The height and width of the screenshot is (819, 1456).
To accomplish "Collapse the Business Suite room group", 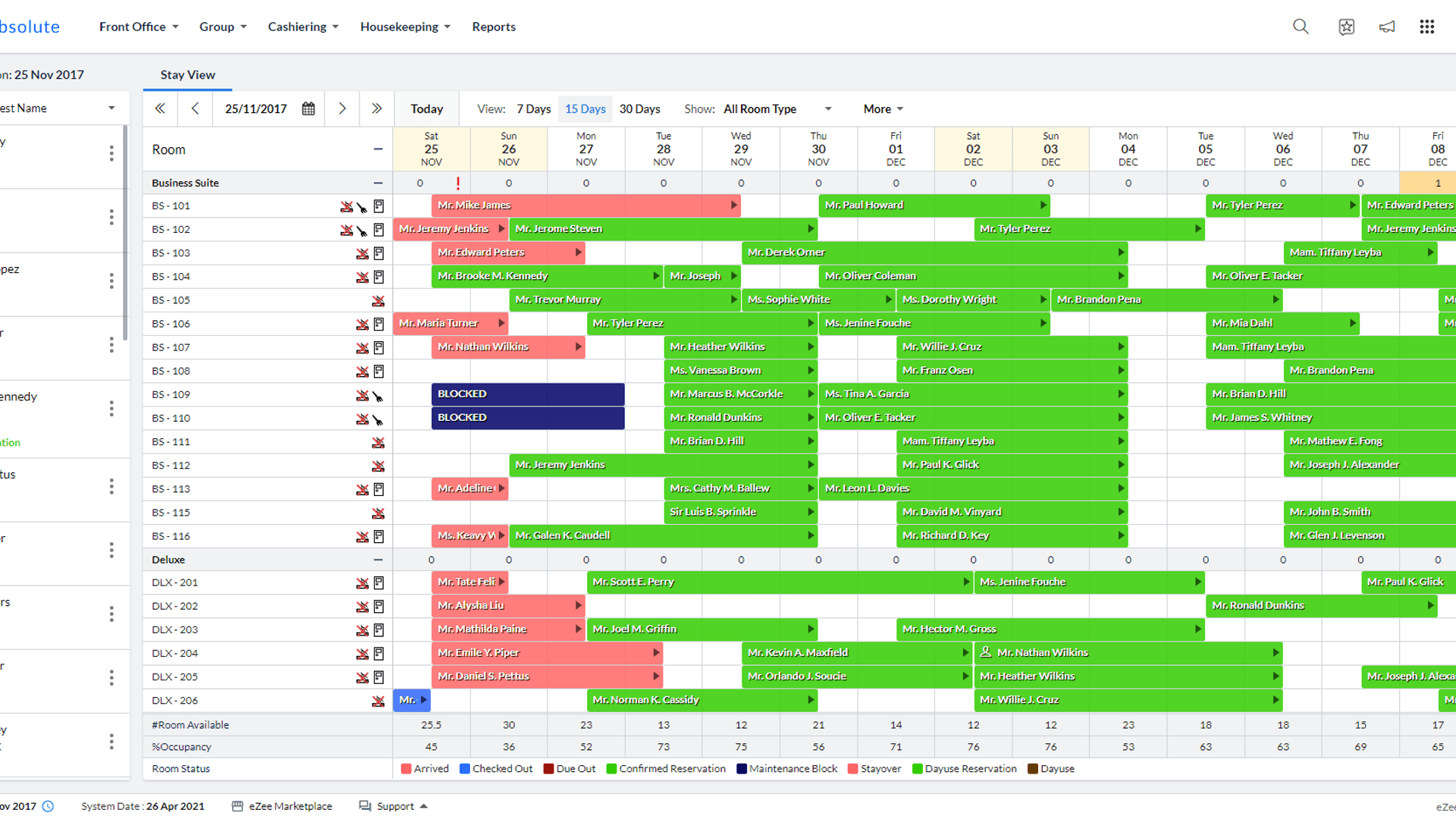I will coord(378,183).
